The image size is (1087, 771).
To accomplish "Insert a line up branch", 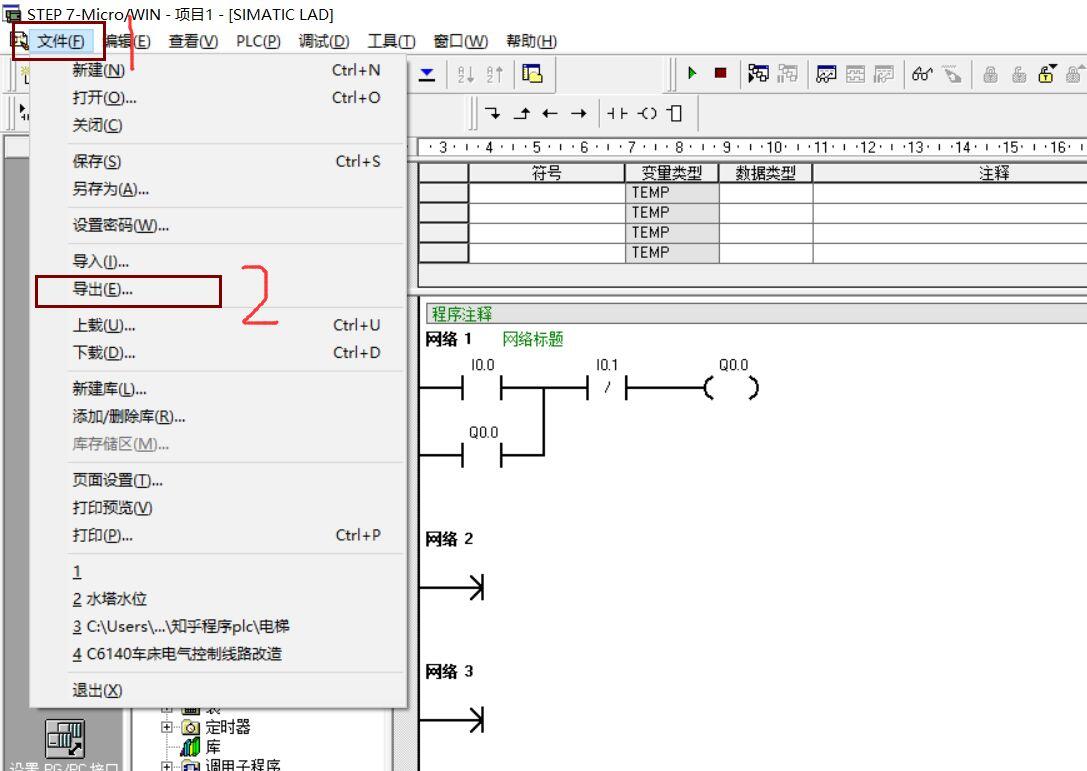I will (521, 113).
